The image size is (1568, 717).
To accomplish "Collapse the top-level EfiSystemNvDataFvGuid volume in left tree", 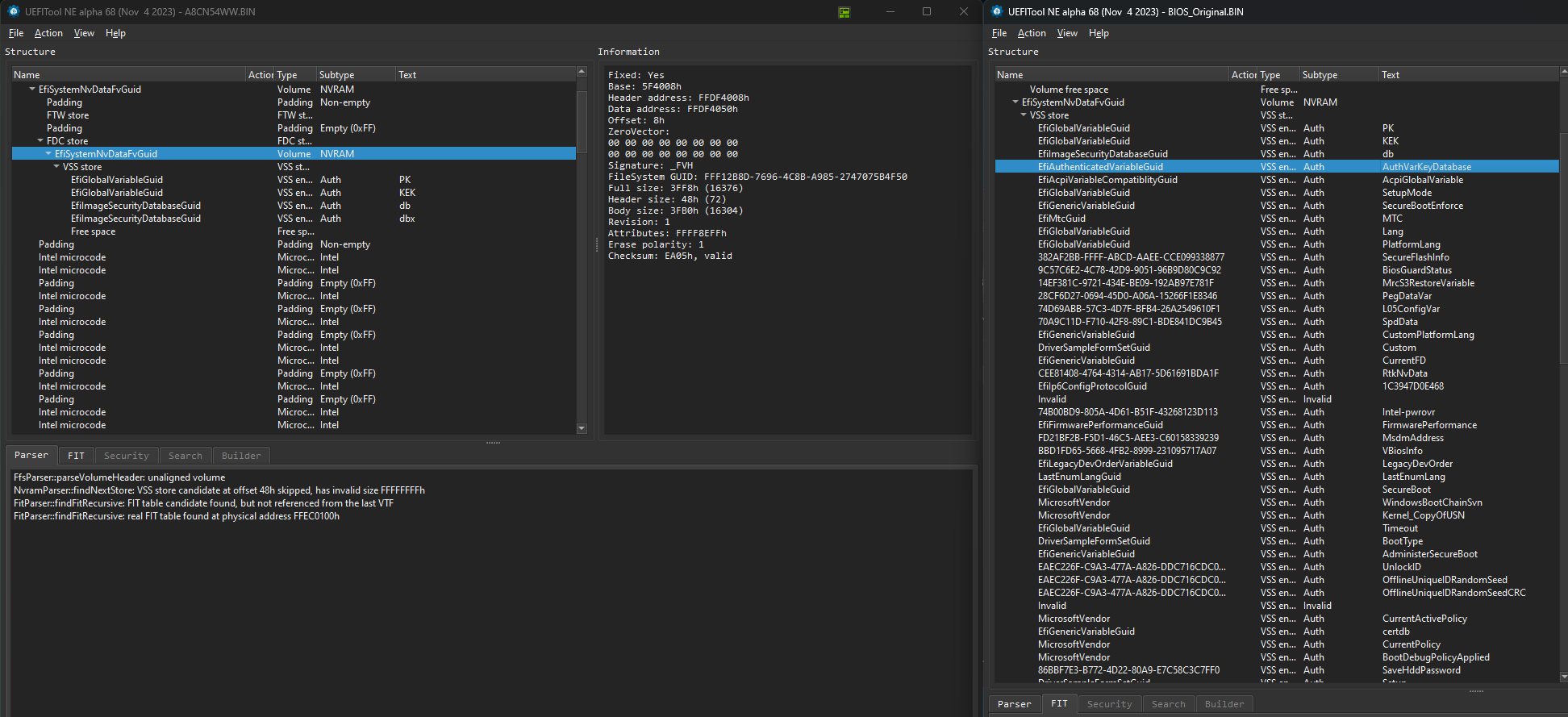I will click(32, 90).
